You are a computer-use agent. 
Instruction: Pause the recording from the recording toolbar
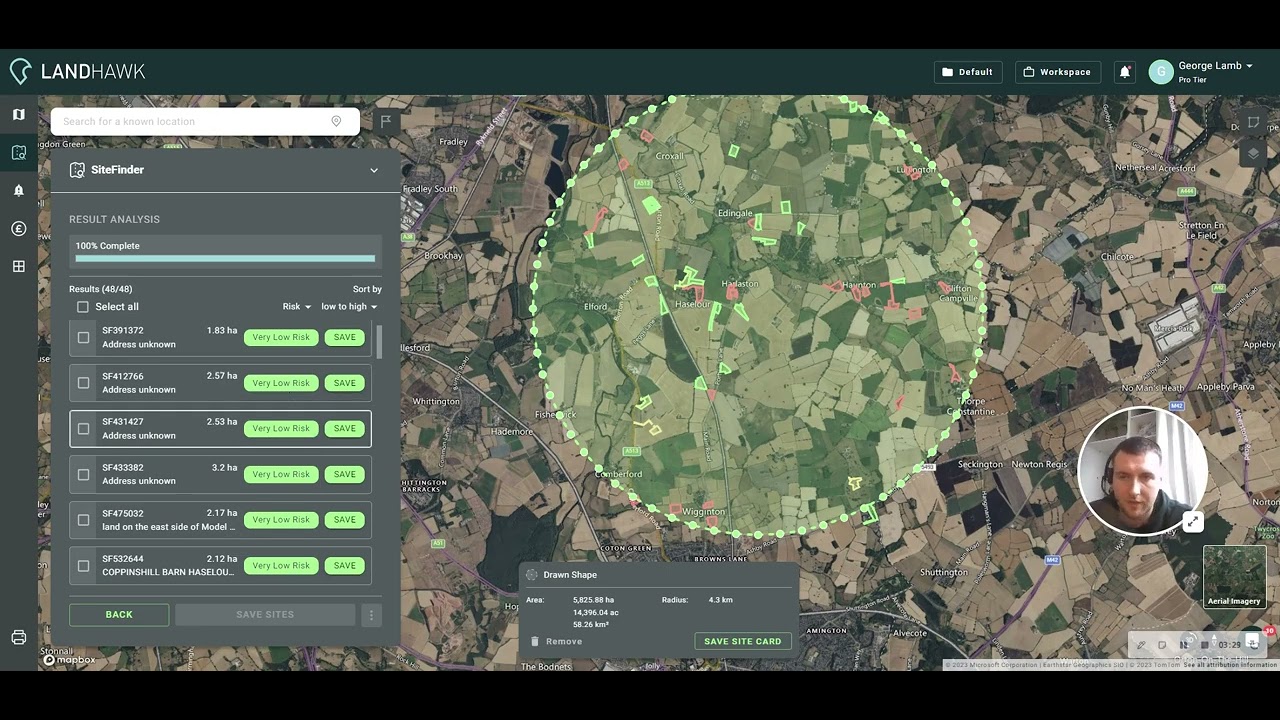point(1184,645)
